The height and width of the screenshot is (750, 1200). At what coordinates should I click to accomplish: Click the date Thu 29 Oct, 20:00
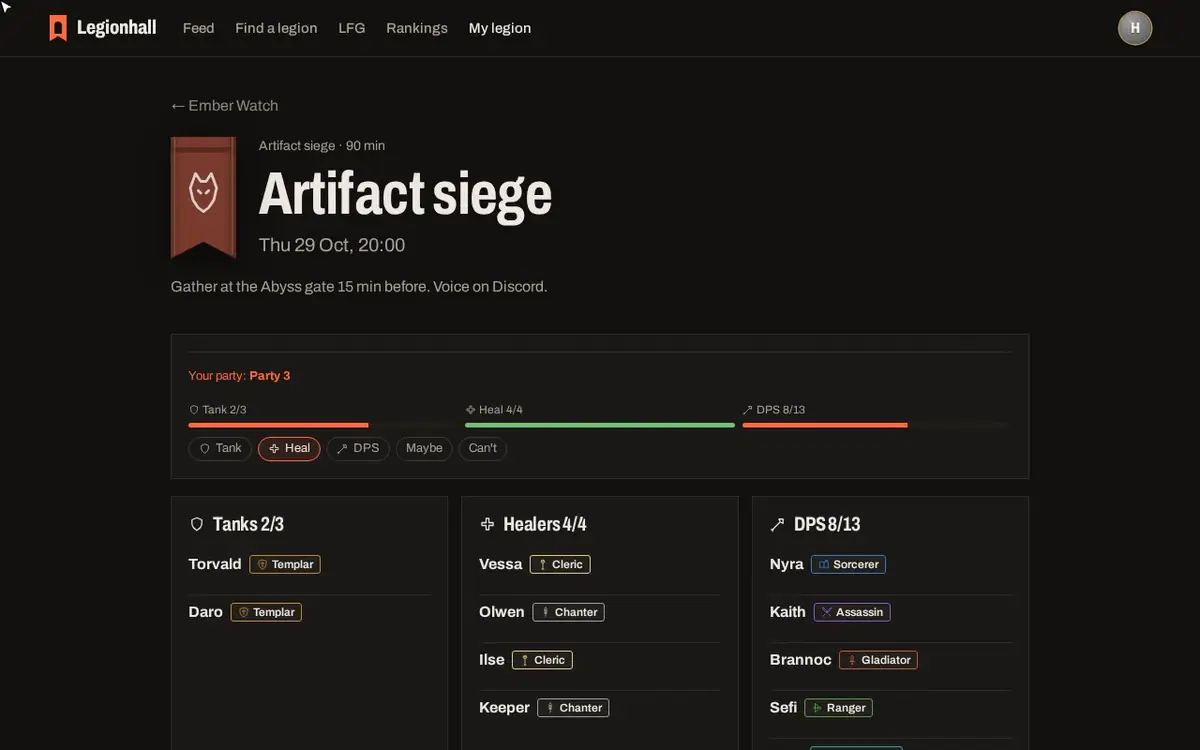point(332,245)
